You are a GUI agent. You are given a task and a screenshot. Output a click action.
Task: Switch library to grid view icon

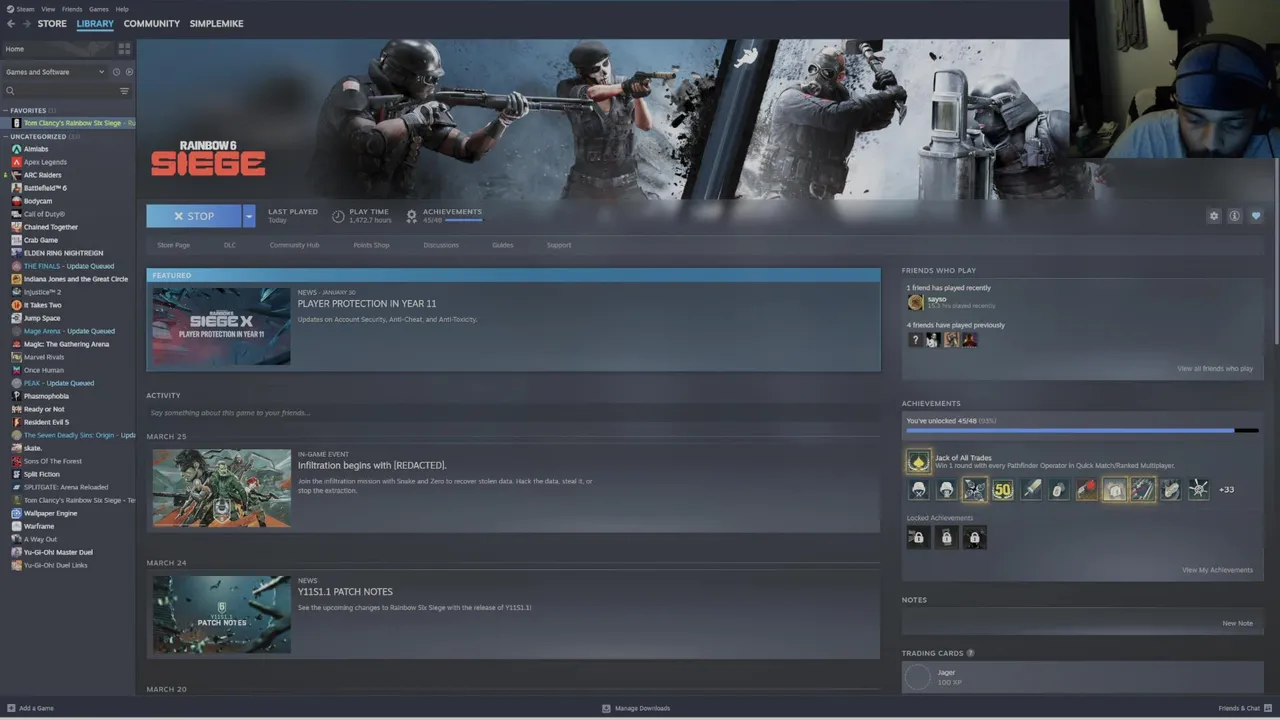(124, 48)
